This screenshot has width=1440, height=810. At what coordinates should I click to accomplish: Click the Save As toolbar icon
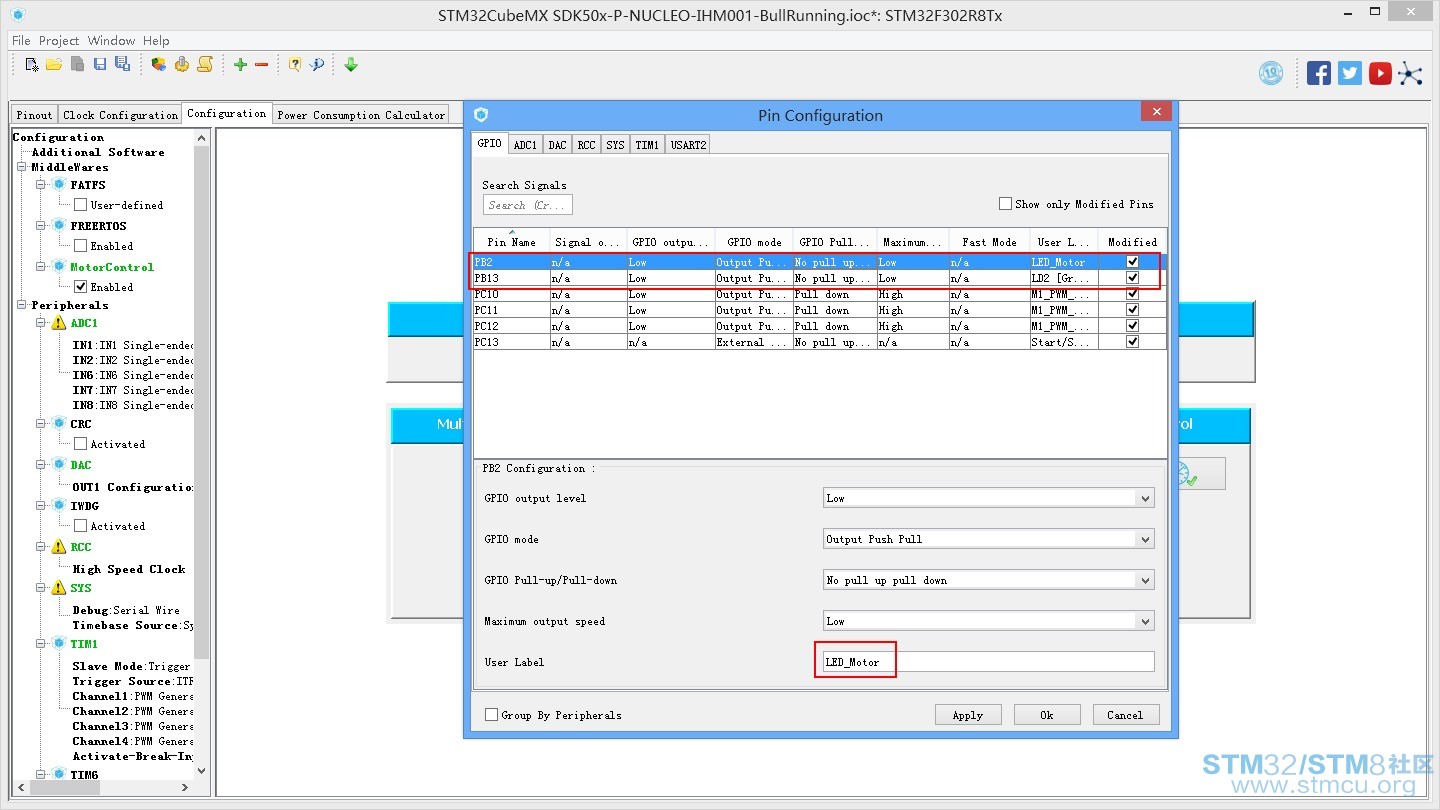(x=122, y=65)
